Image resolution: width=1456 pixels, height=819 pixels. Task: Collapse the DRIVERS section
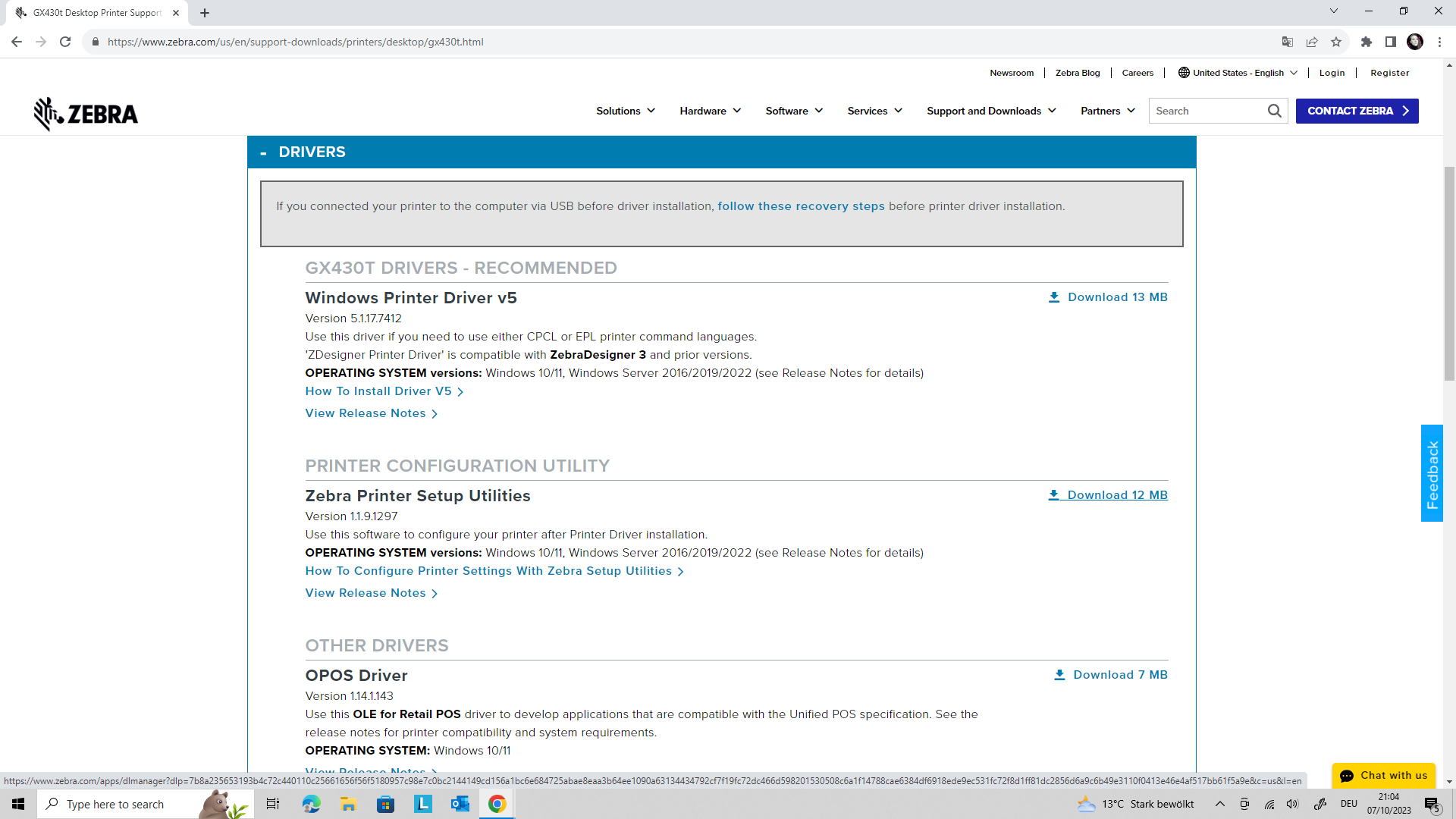[x=264, y=152]
